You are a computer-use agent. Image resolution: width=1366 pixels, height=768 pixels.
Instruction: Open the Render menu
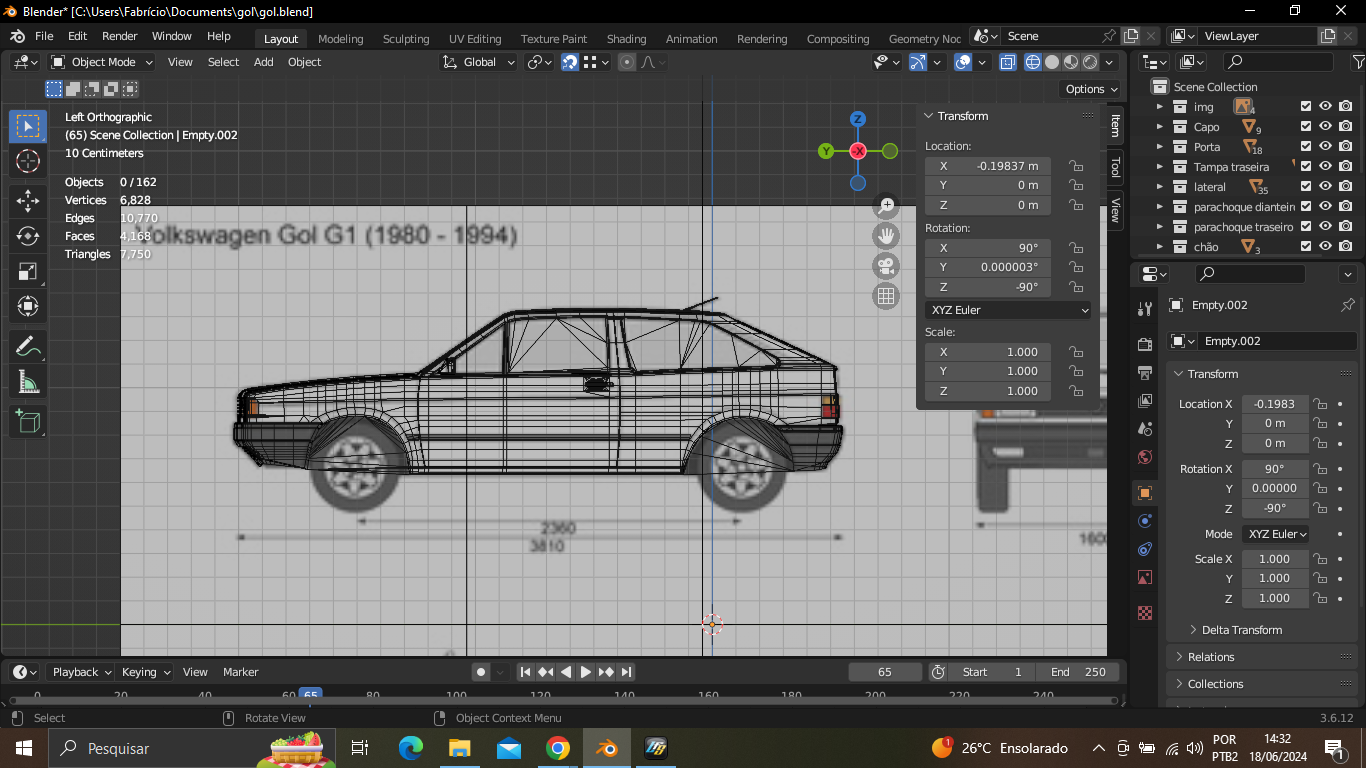point(120,36)
